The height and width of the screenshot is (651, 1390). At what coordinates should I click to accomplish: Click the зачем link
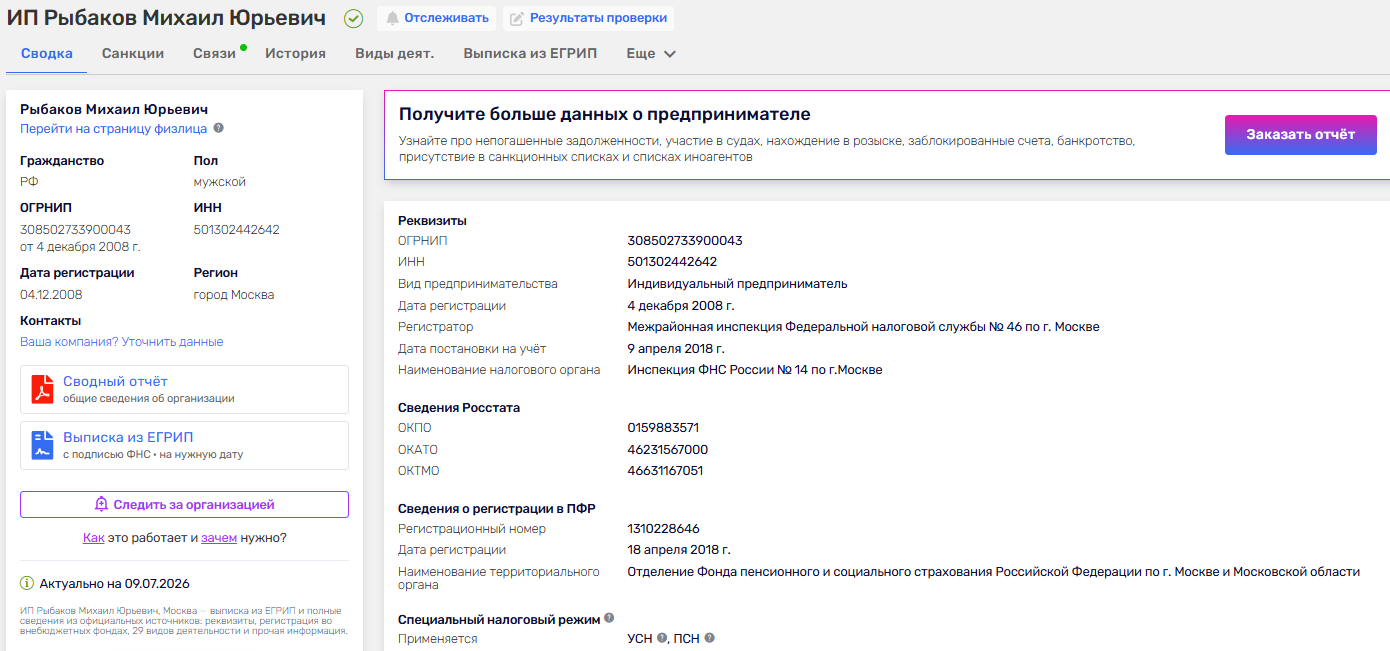pos(219,538)
